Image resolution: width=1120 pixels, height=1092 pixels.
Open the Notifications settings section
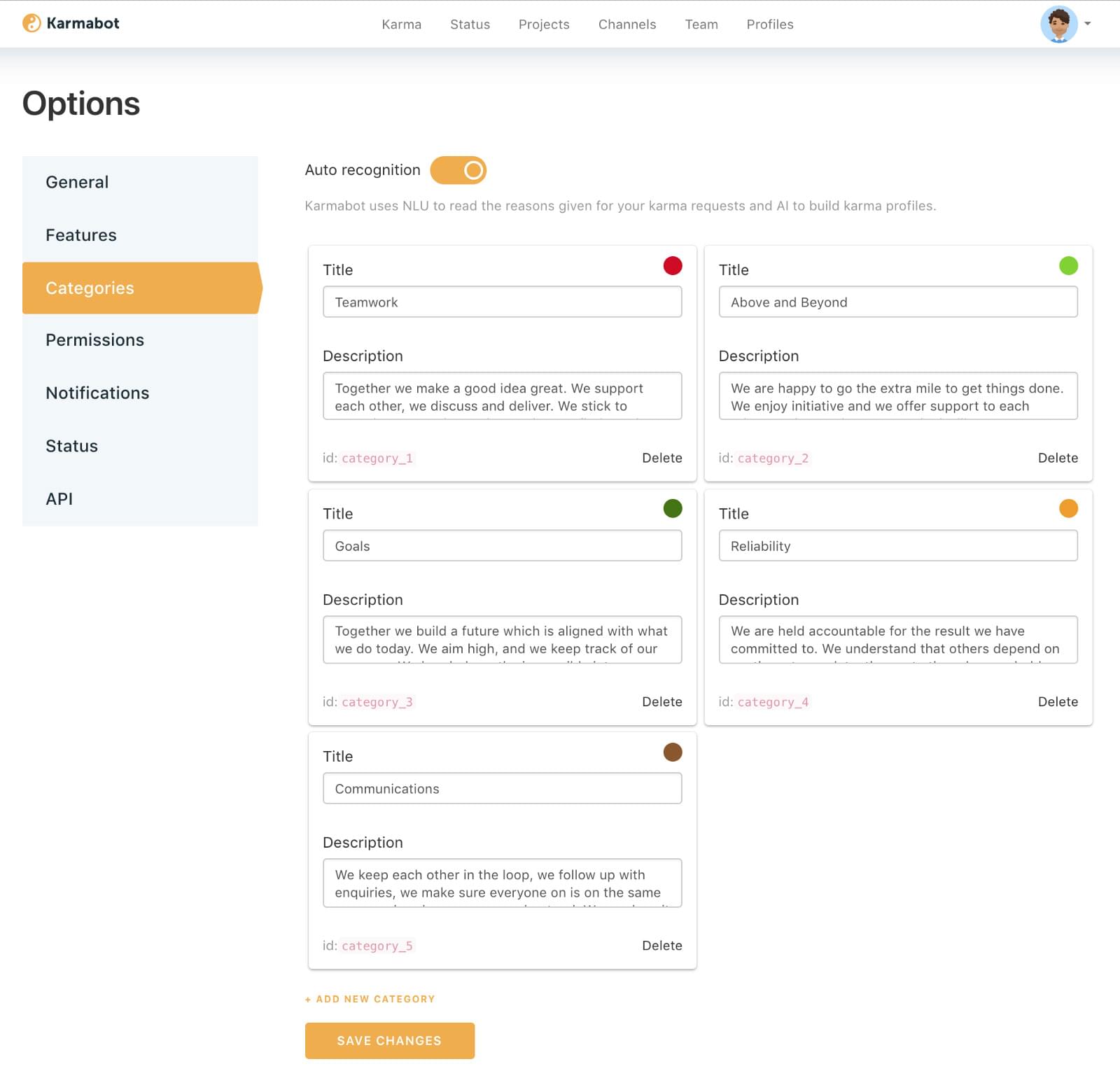pos(97,393)
